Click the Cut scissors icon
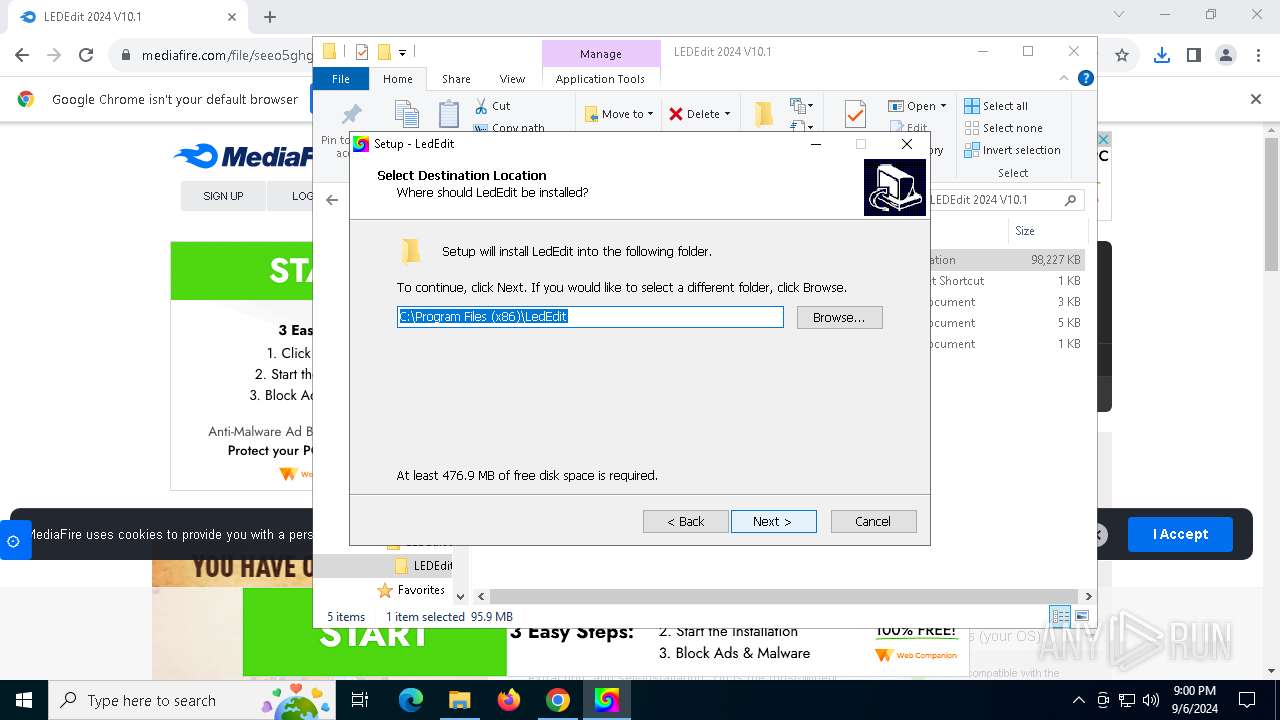1280x720 pixels. point(481,106)
